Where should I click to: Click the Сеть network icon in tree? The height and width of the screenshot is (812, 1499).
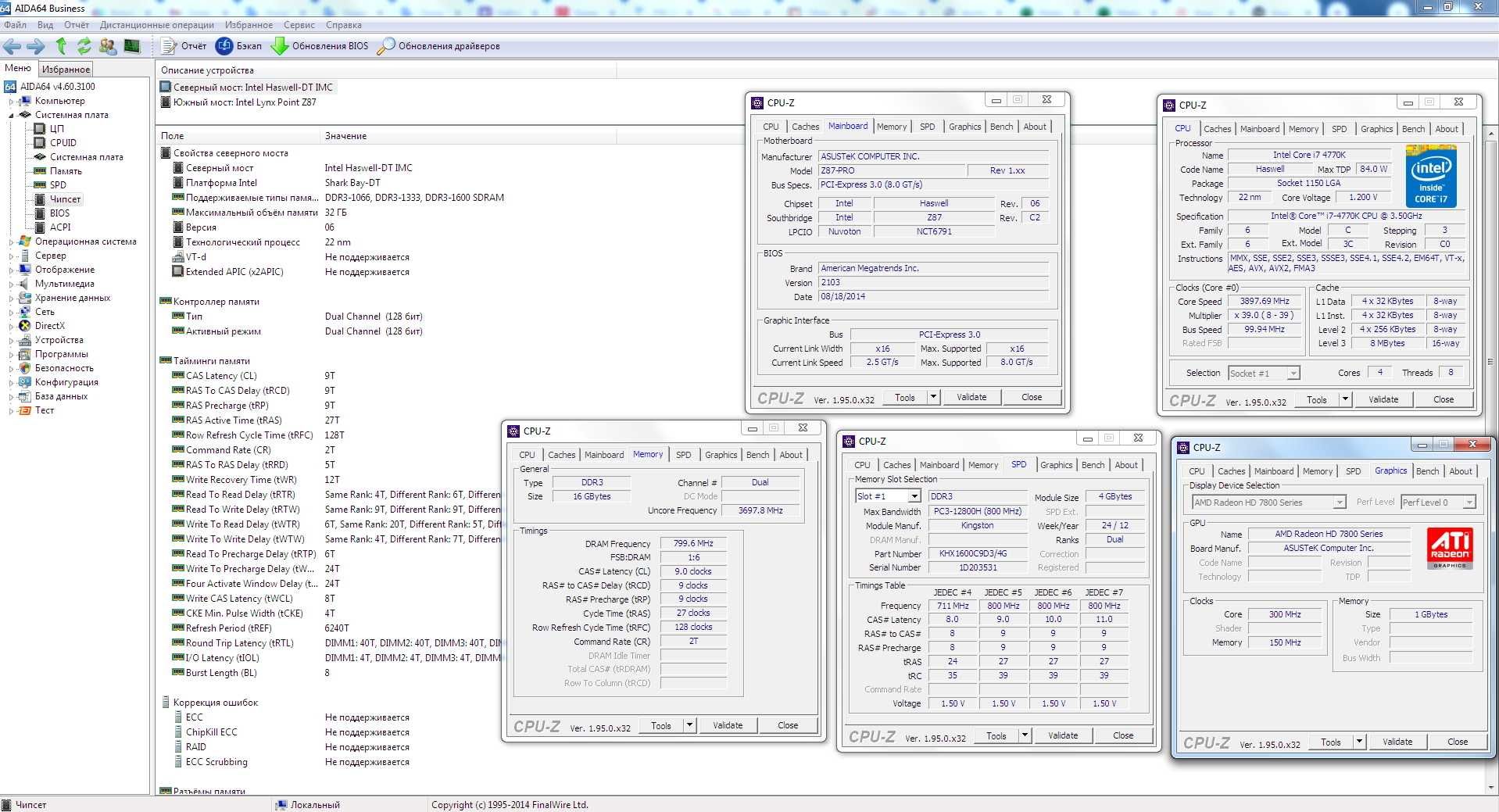pos(25,312)
